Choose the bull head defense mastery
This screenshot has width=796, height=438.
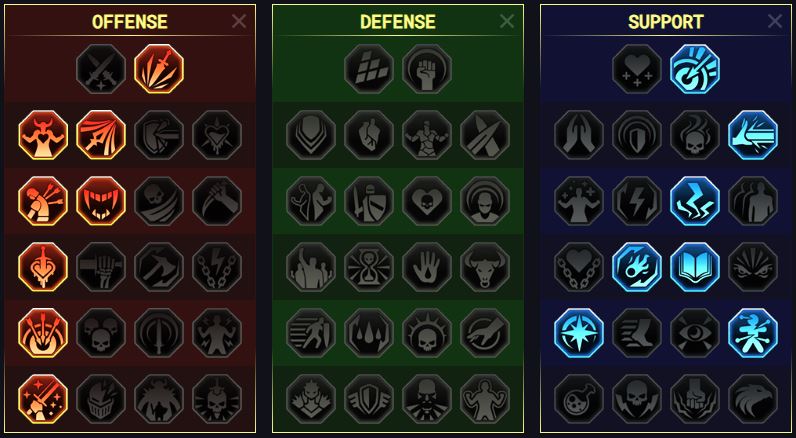485,267
